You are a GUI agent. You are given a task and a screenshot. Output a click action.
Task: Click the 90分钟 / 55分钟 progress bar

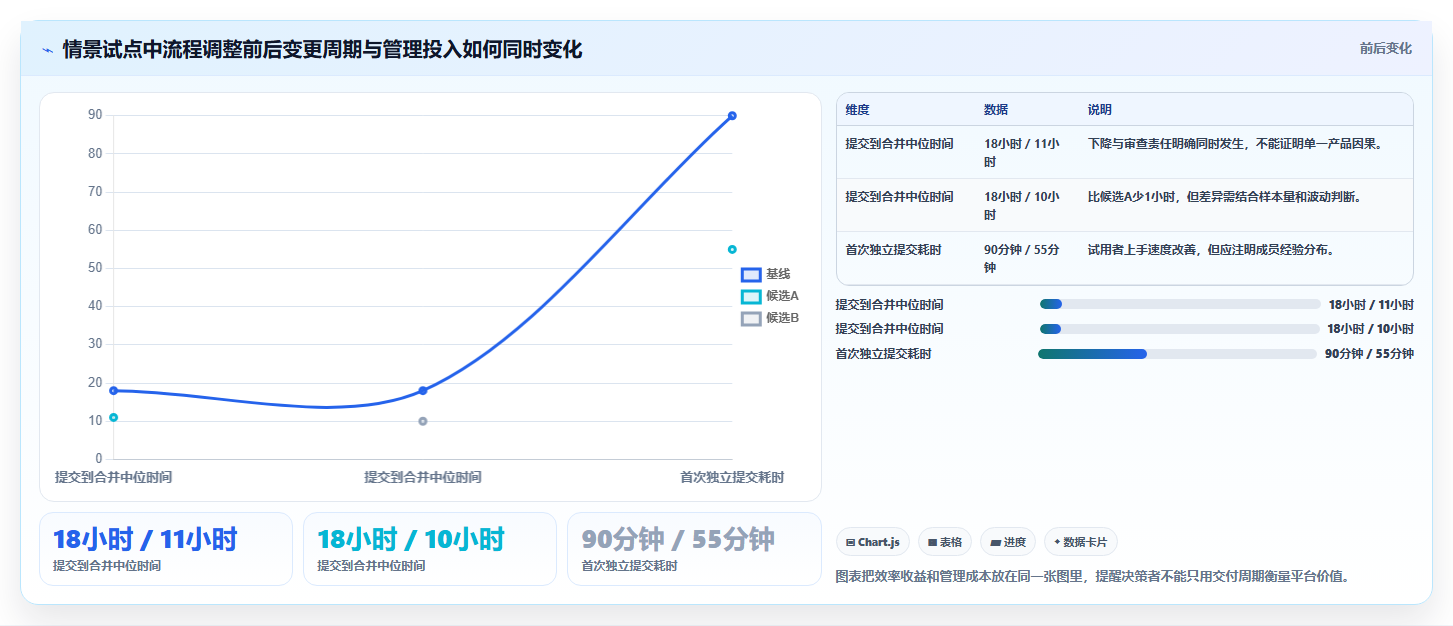click(1177, 353)
